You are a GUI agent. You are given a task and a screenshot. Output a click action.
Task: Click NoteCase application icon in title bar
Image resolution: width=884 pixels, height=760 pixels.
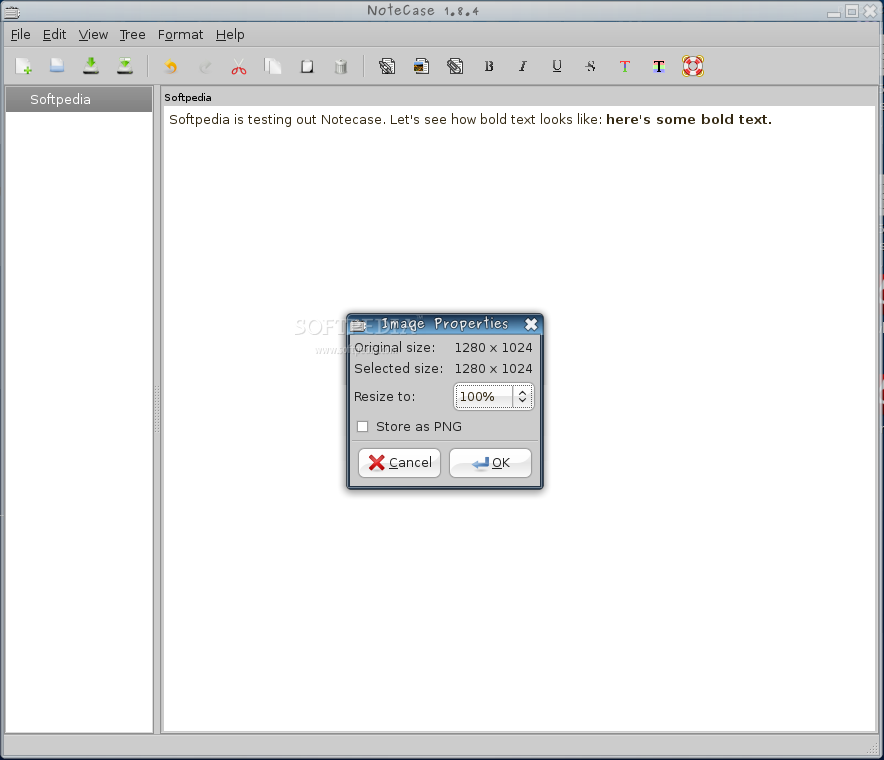[x=12, y=11]
